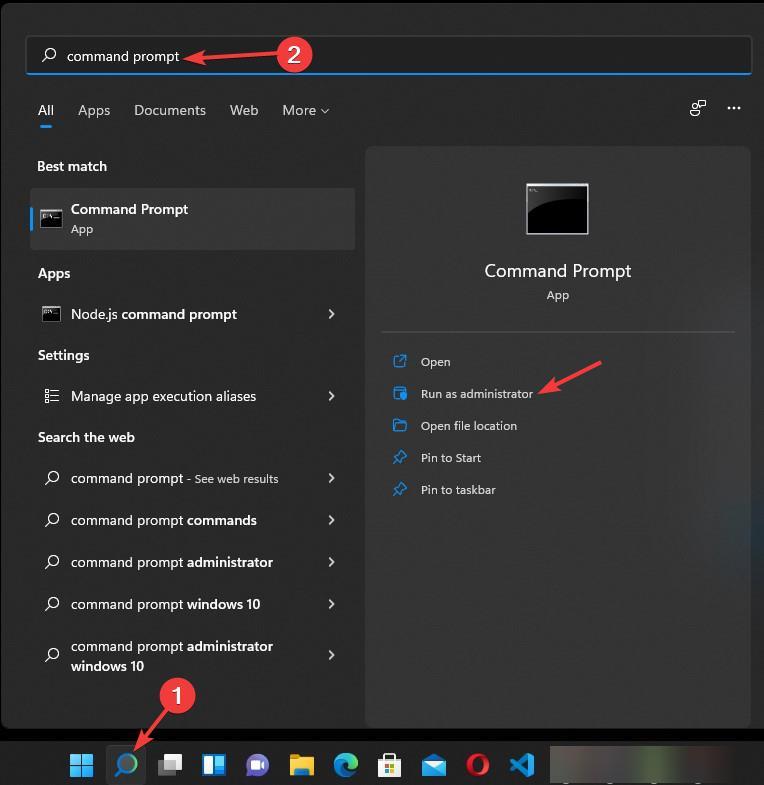Click inside the 'command prompt' search field
The image size is (764, 785).
[x=389, y=55]
